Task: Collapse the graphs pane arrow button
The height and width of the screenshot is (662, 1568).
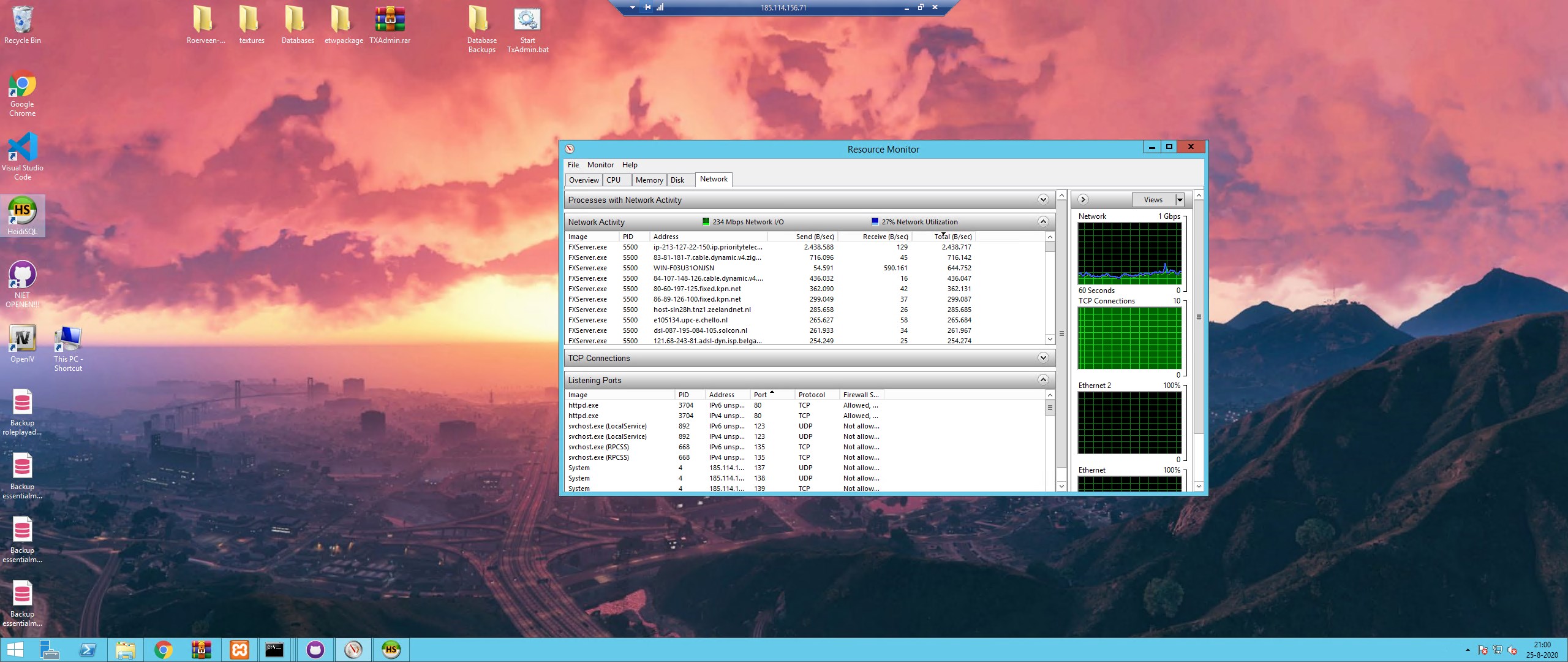Action: pos(1082,199)
